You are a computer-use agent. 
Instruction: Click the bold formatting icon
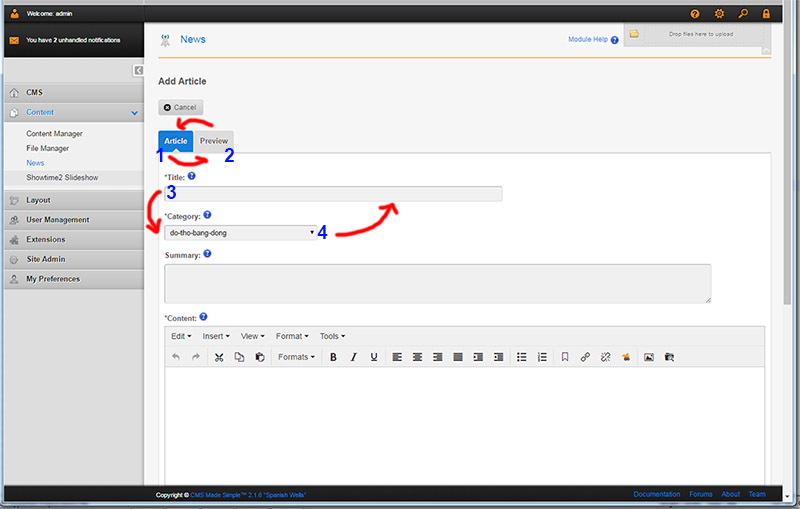[x=333, y=357]
